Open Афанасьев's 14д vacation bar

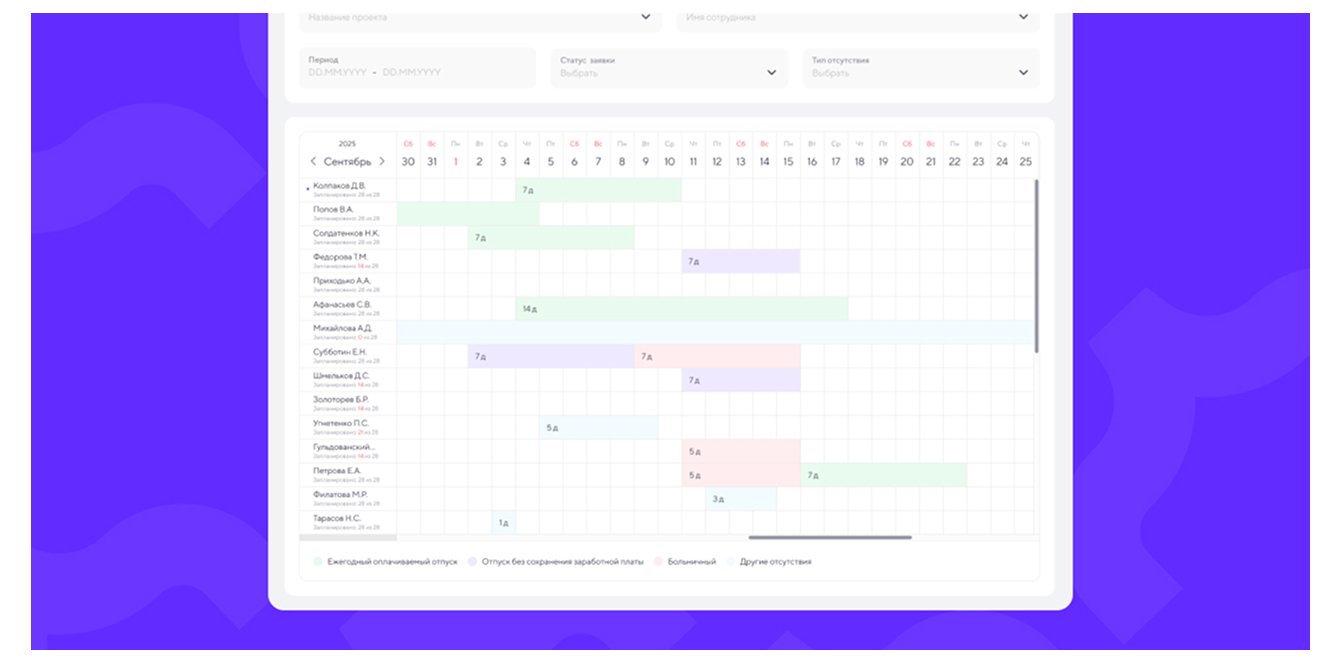tap(682, 309)
